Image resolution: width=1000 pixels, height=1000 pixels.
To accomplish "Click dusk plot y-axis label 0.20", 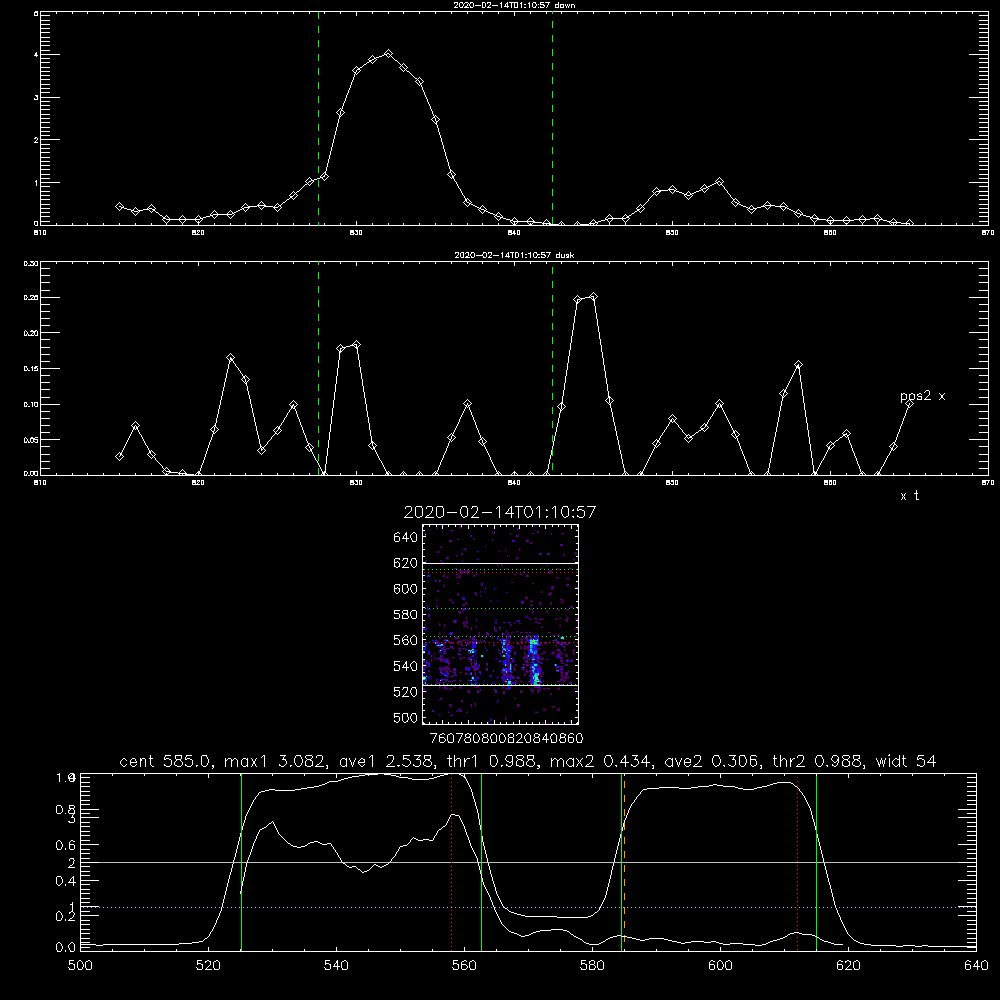I will click(x=31, y=333).
